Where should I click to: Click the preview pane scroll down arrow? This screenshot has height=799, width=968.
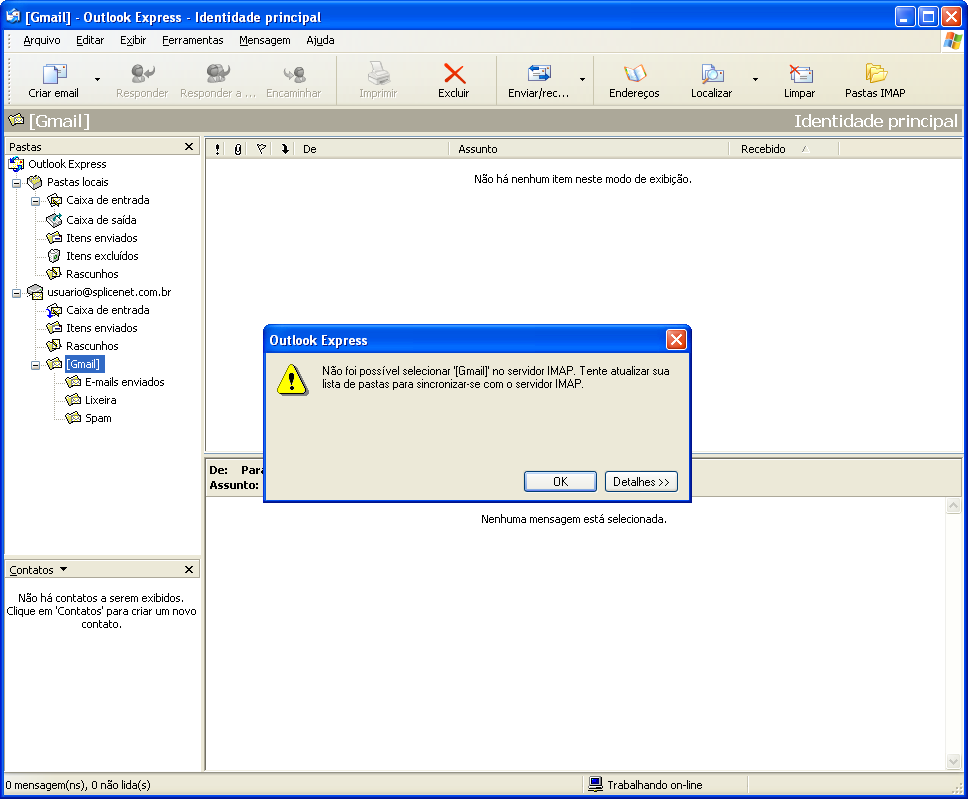(953, 761)
